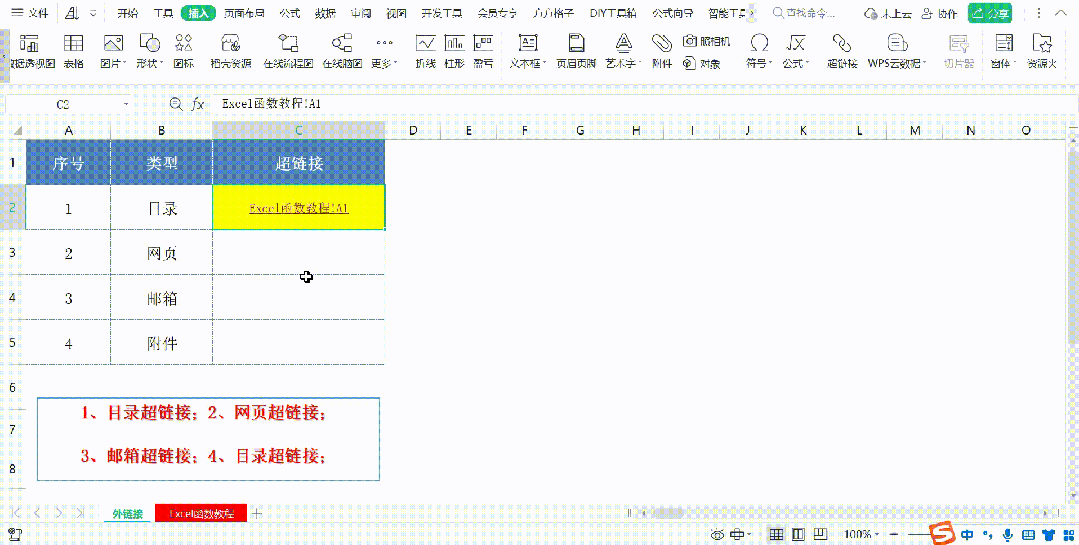Switch to the 公式 formulas tab
Viewport: 1079px width, 545px height.
click(290, 13)
